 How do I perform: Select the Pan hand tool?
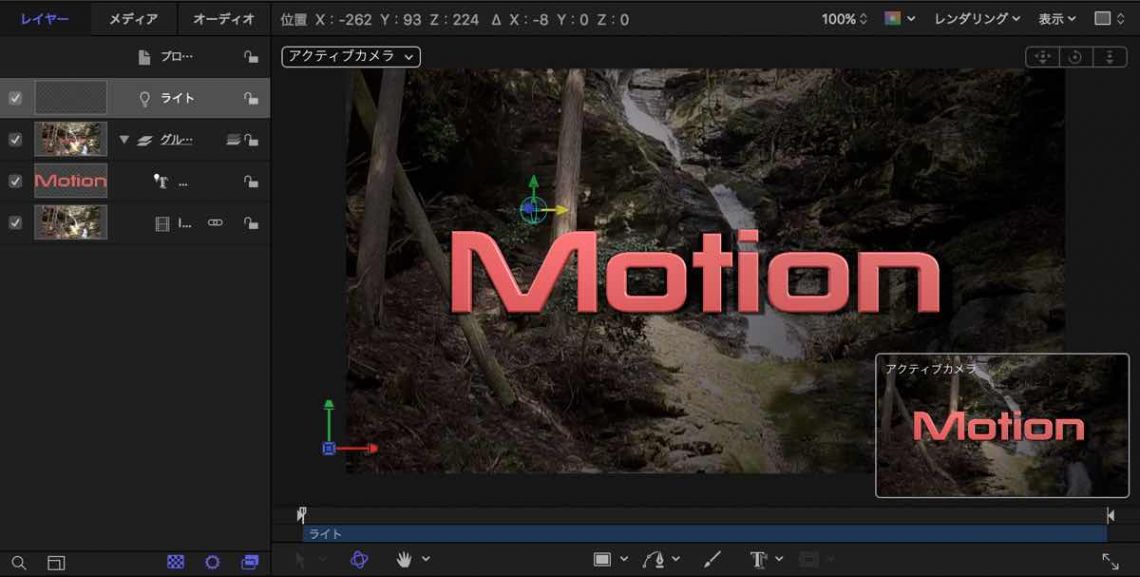(x=405, y=560)
